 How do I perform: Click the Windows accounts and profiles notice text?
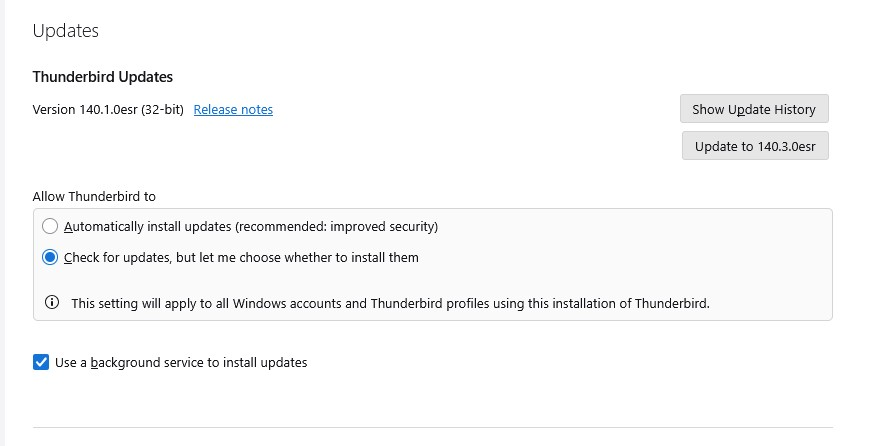coord(390,303)
